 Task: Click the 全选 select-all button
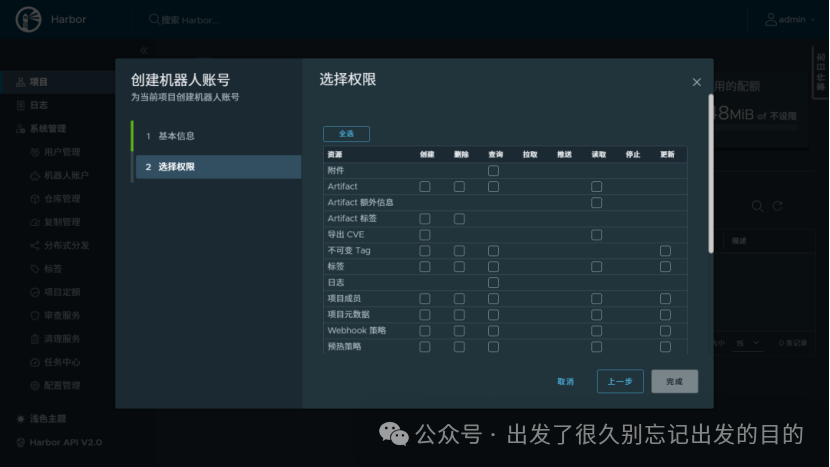pyautogui.click(x=346, y=134)
